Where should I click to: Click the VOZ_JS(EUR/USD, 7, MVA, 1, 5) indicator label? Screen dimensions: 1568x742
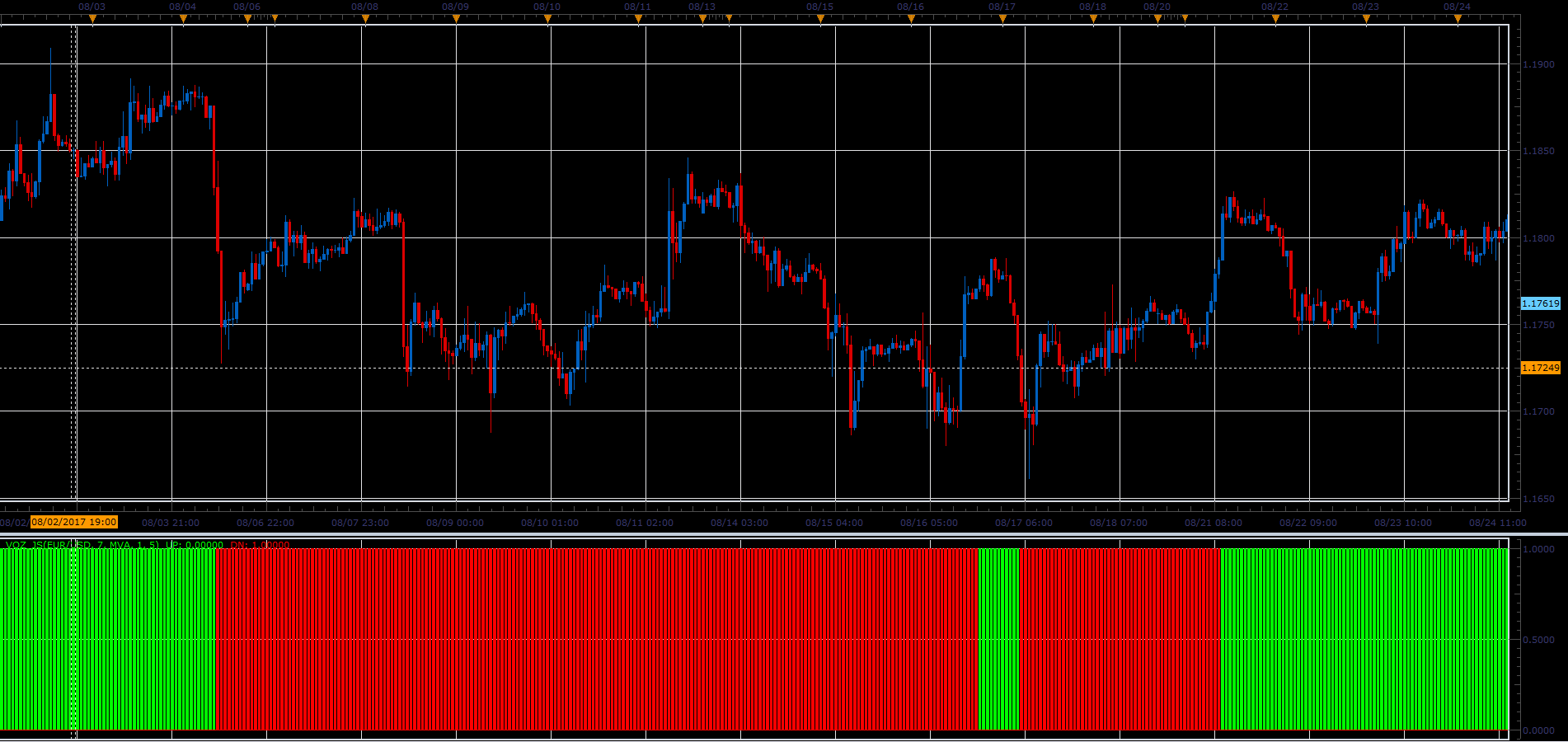click(x=82, y=545)
